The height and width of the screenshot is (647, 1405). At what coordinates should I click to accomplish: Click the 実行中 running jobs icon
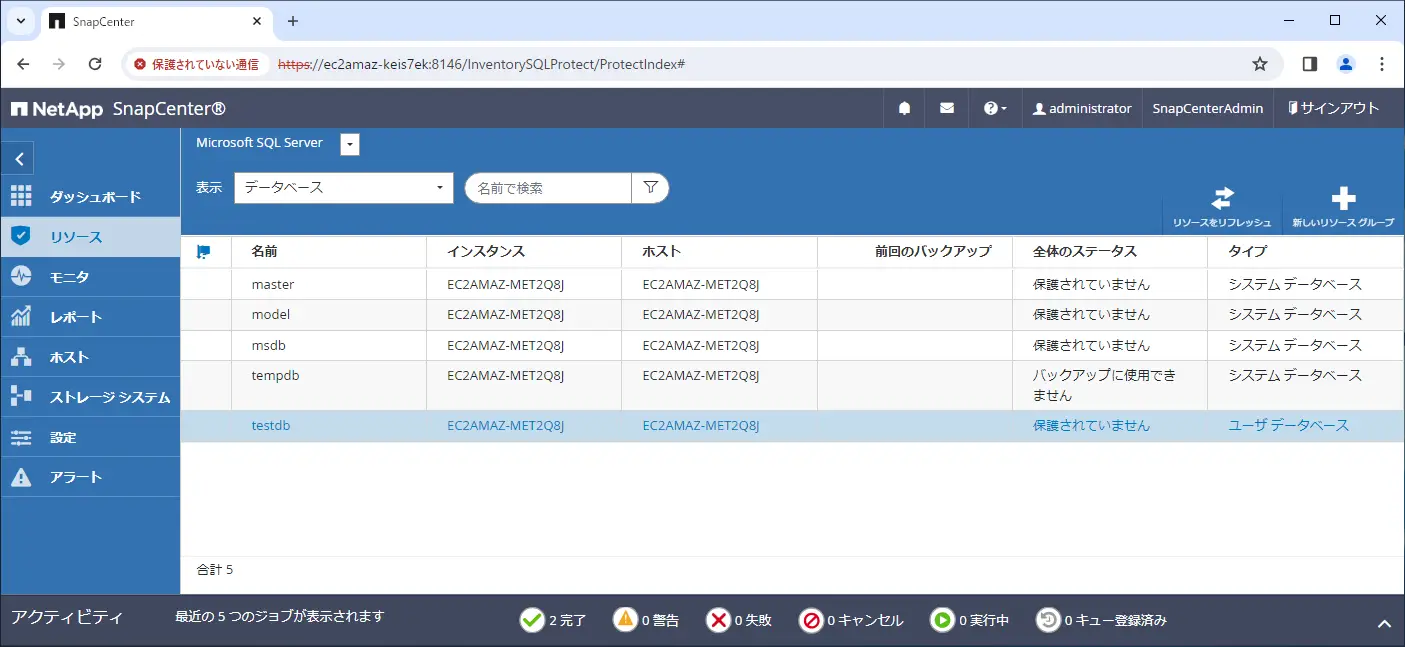tap(942, 620)
